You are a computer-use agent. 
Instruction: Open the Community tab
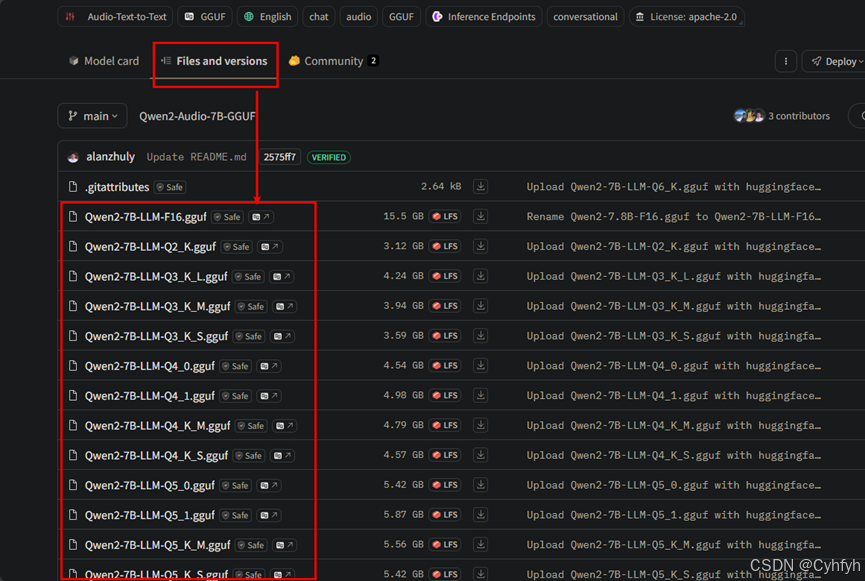click(x=333, y=61)
